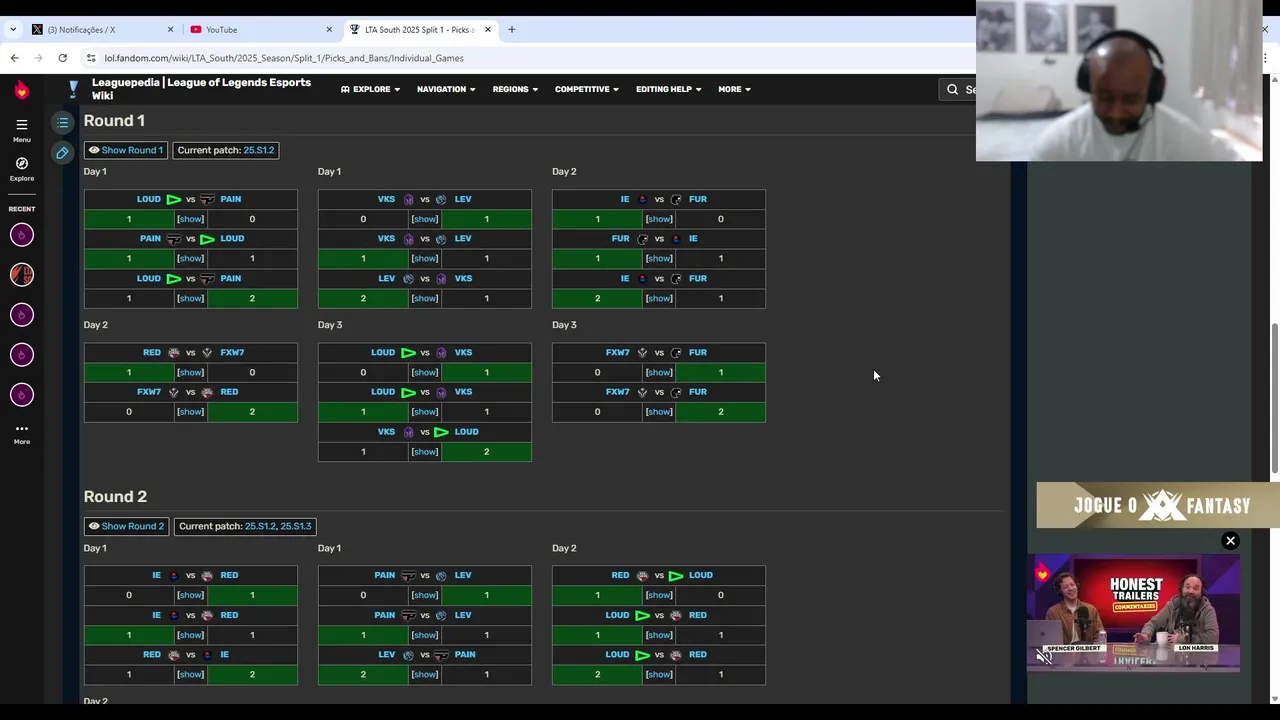
Task: Expand the Explore menu
Action: coord(371,89)
